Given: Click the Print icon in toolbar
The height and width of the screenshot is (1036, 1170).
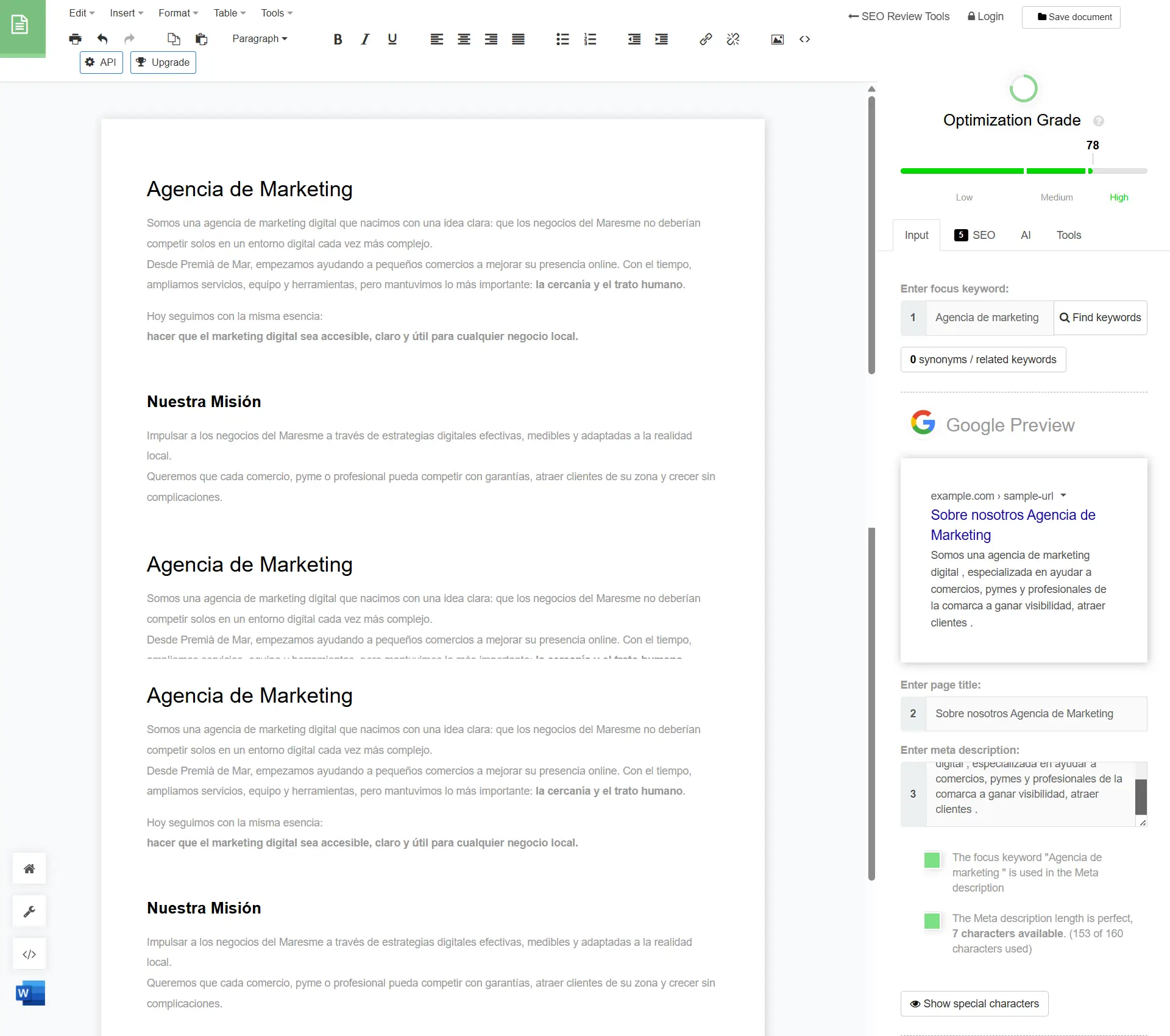Looking at the screenshot, I should (x=75, y=39).
